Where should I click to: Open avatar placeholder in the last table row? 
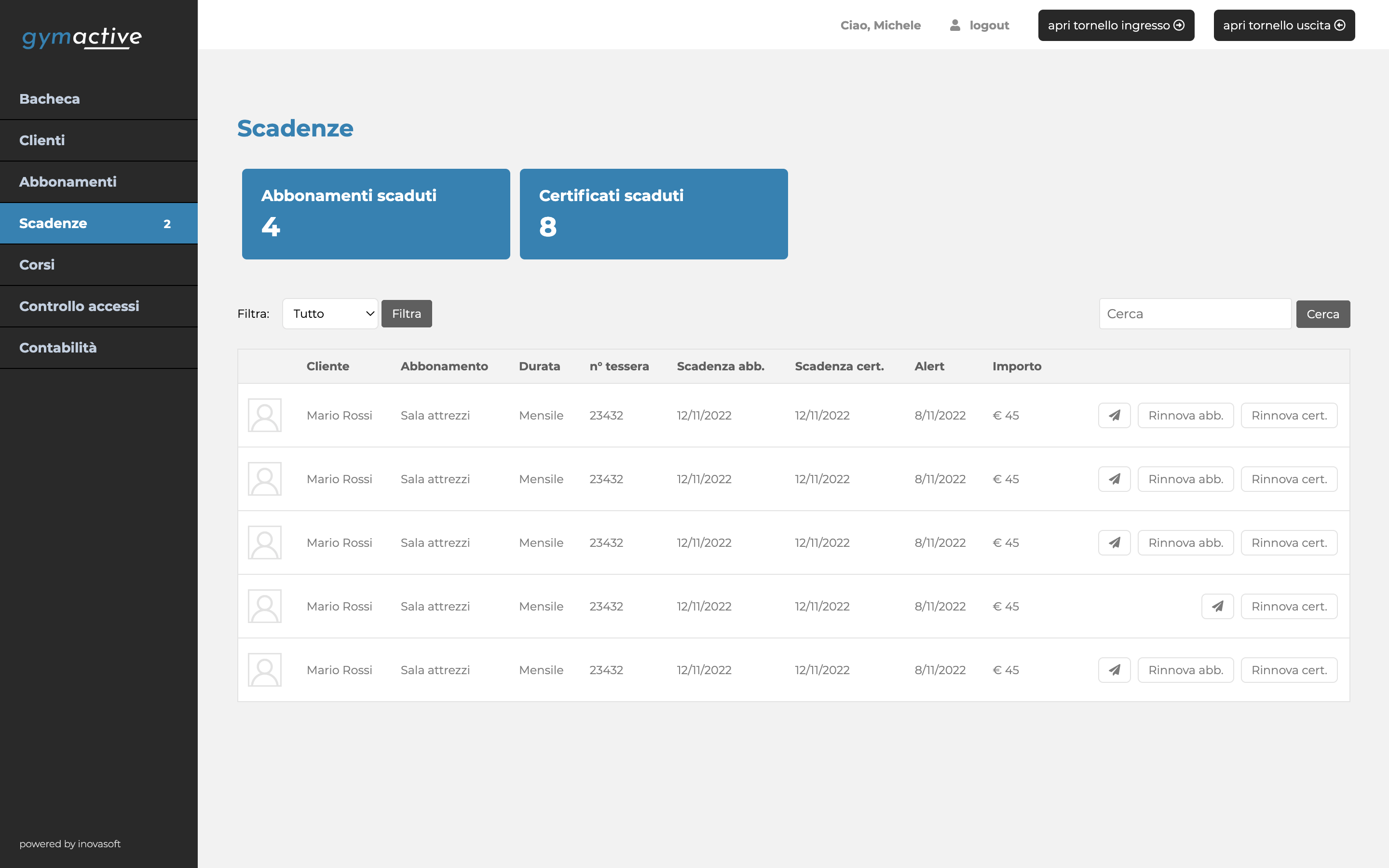tap(265, 670)
